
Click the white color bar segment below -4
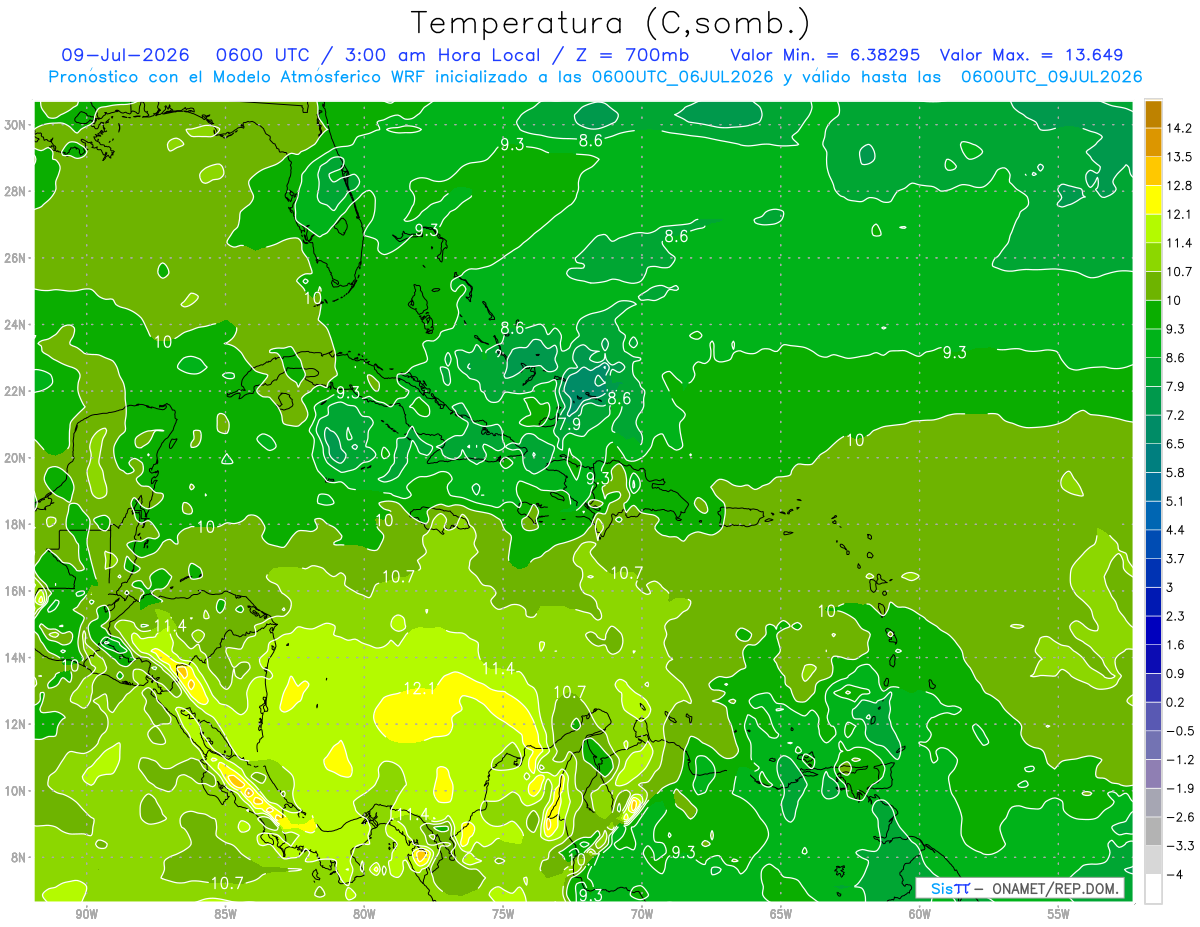click(1153, 889)
